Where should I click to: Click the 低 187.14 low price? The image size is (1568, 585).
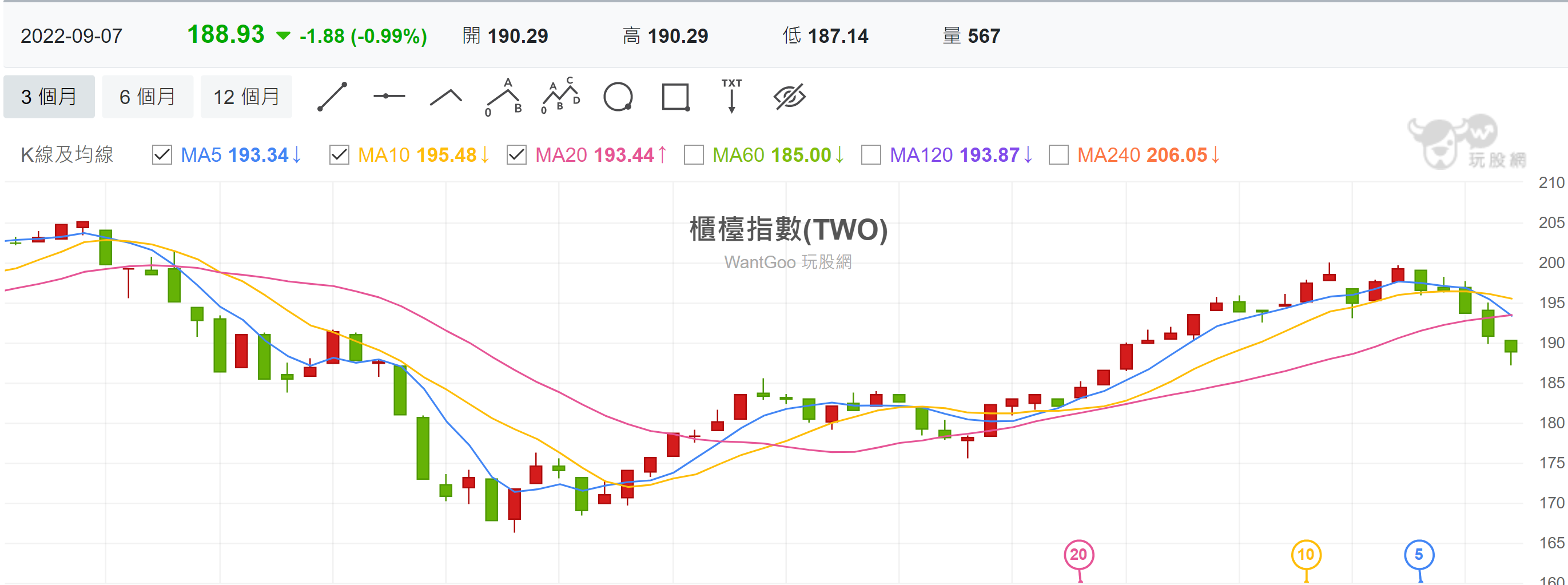[825, 36]
